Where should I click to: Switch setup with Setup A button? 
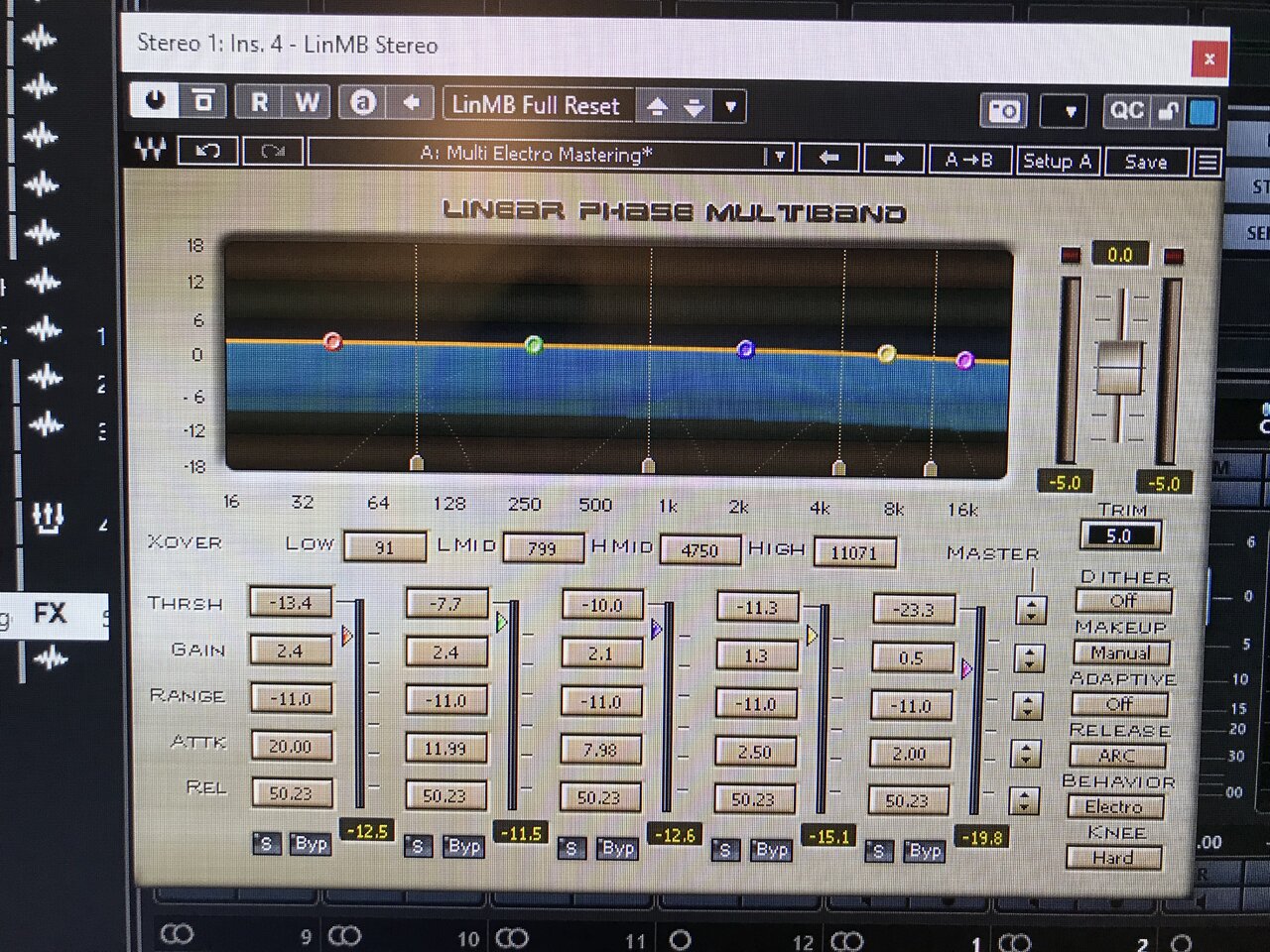point(1057,161)
